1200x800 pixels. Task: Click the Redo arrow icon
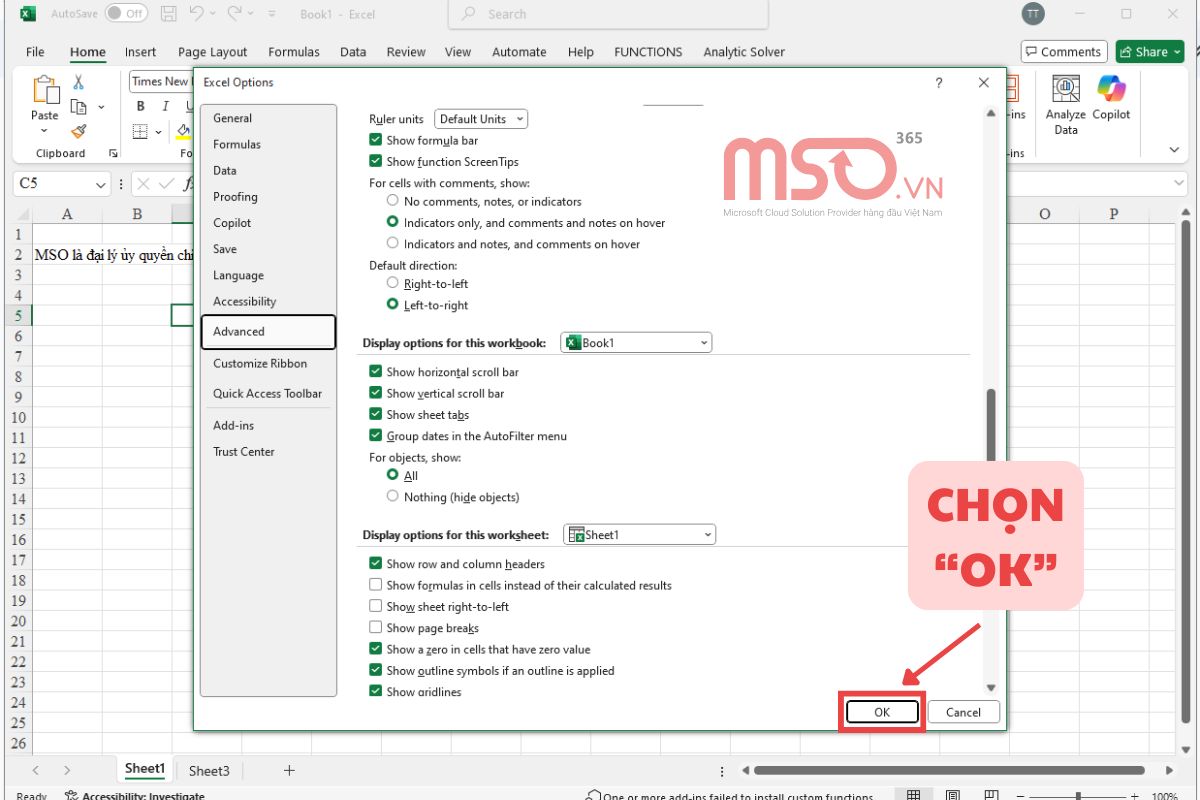233,14
